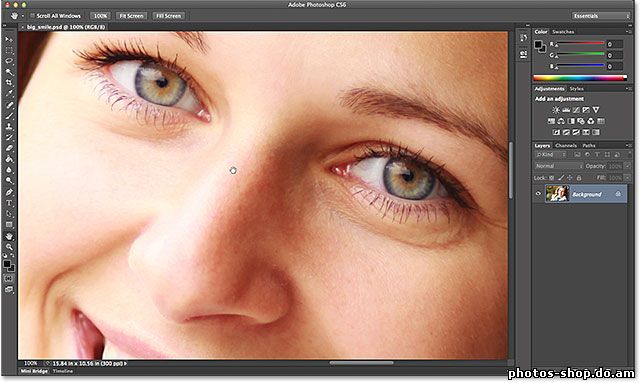Image resolution: width=640 pixels, height=383 pixels.
Task: Open the Essentials workspace dropdown
Action: [601, 16]
